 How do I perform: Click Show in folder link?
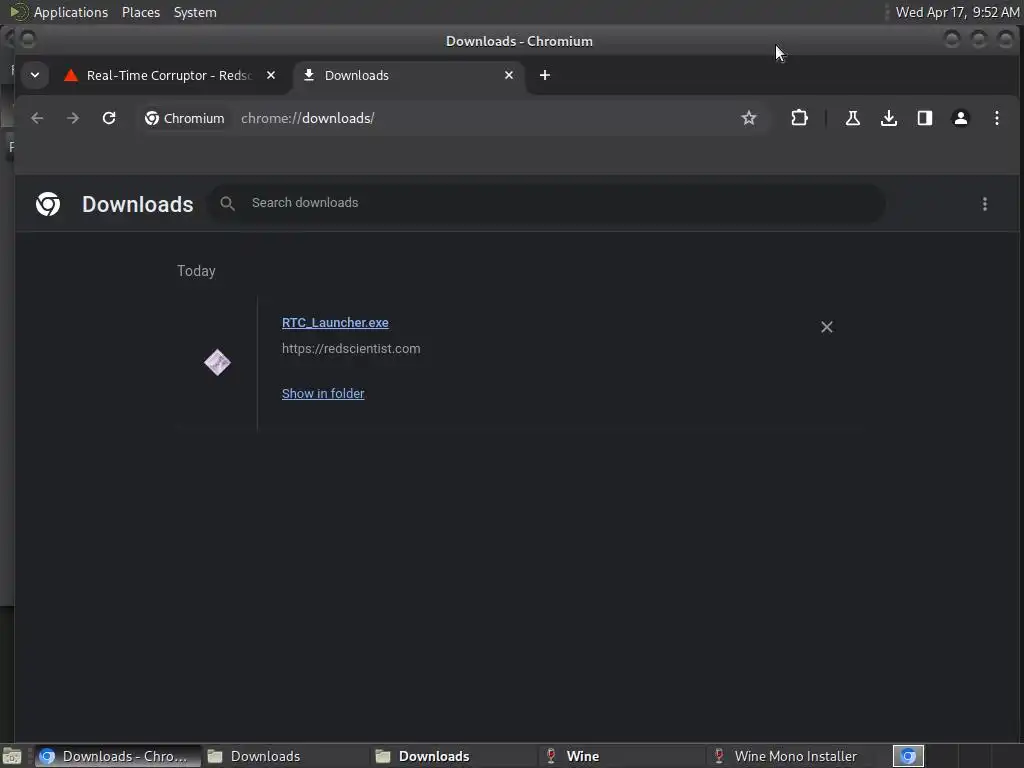click(323, 394)
